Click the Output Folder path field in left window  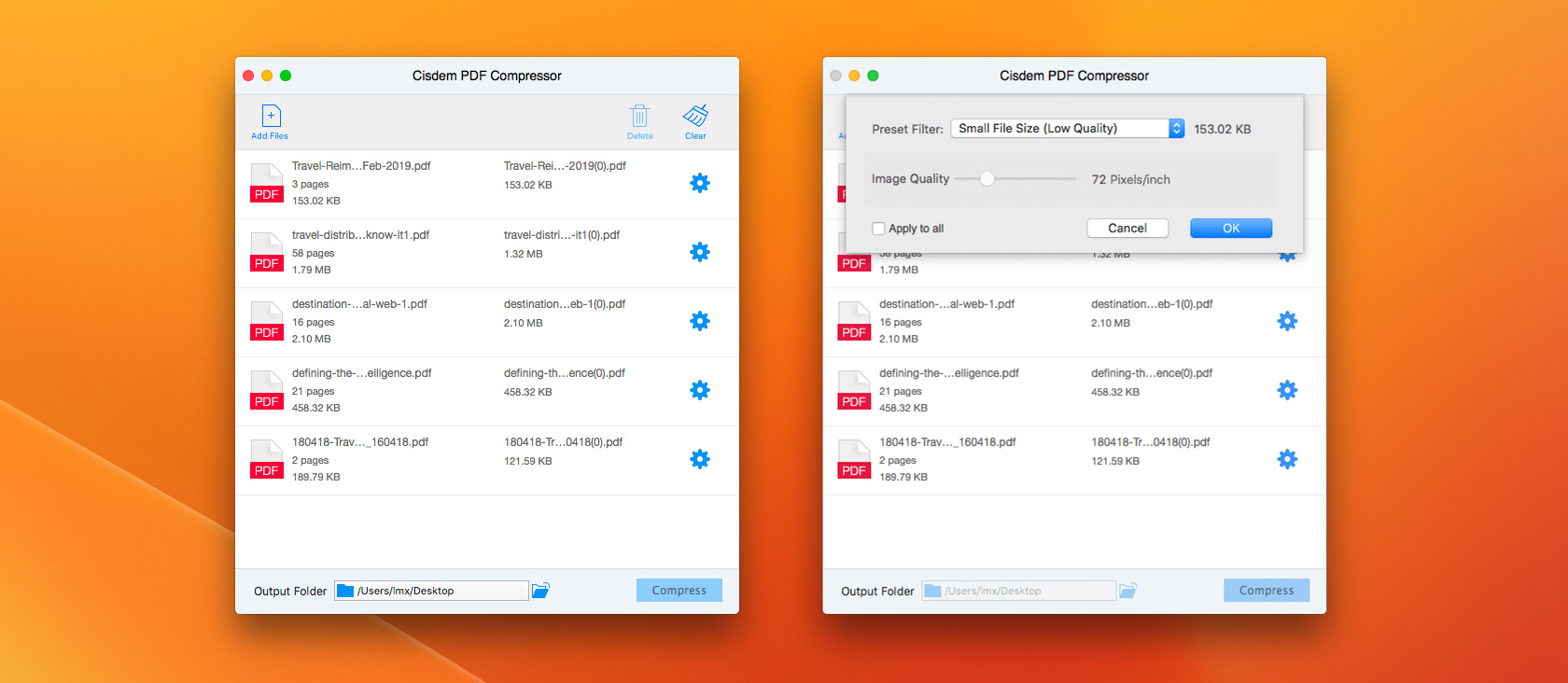pyautogui.click(x=439, y=591)
